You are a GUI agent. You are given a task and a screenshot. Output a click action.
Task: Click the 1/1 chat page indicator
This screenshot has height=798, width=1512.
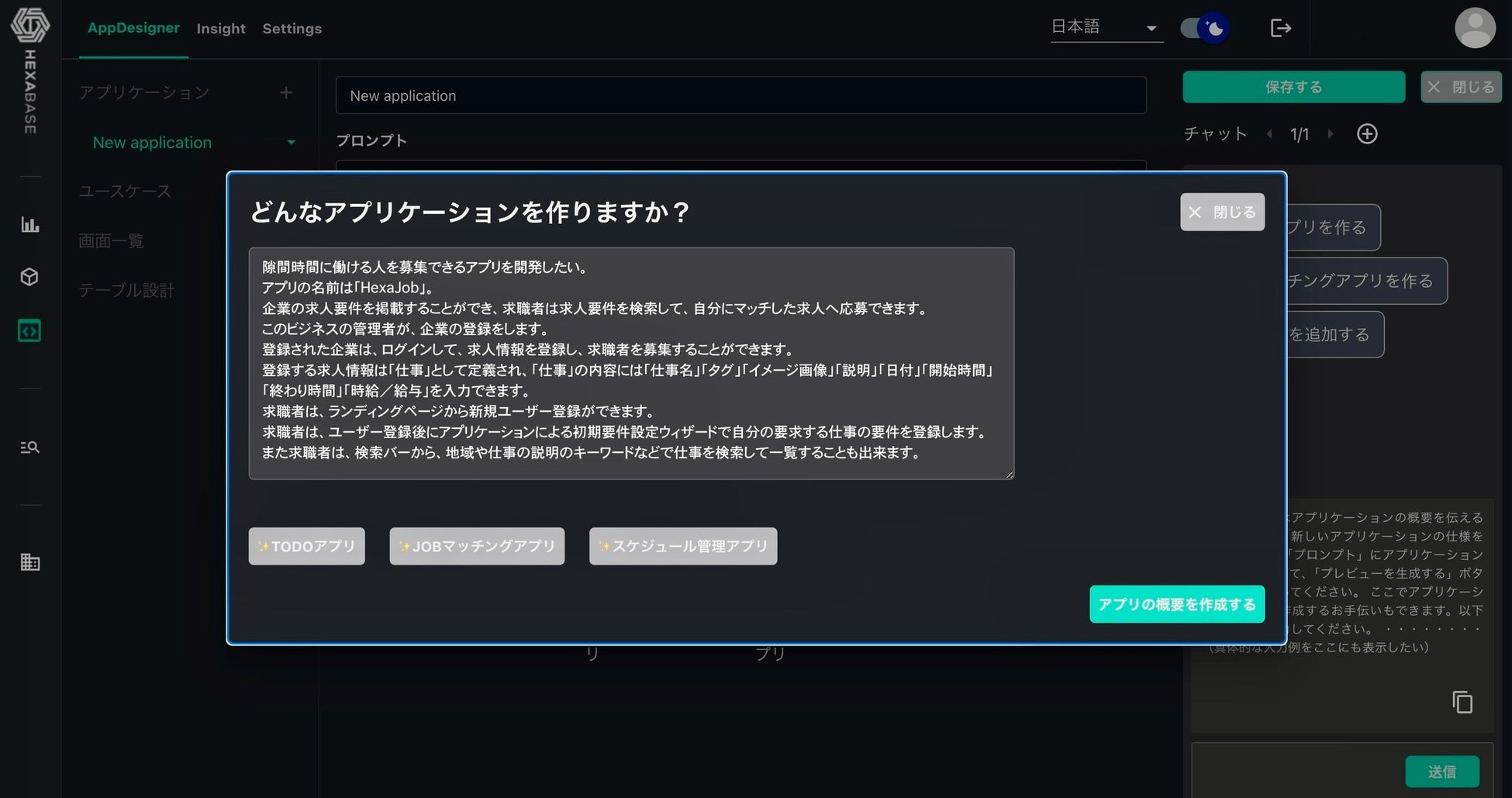coord(1300,135)
